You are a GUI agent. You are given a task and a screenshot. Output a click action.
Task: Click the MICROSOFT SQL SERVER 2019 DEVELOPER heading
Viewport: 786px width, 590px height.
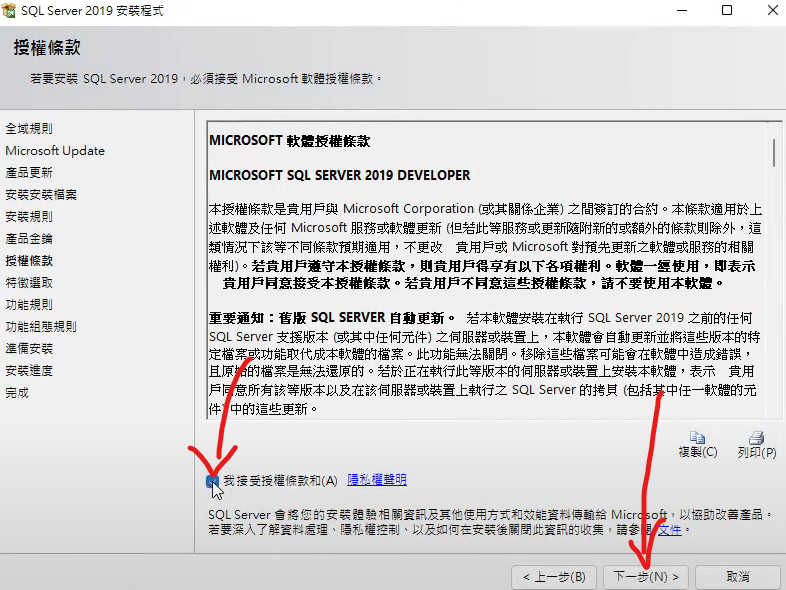tap(340, 175)
